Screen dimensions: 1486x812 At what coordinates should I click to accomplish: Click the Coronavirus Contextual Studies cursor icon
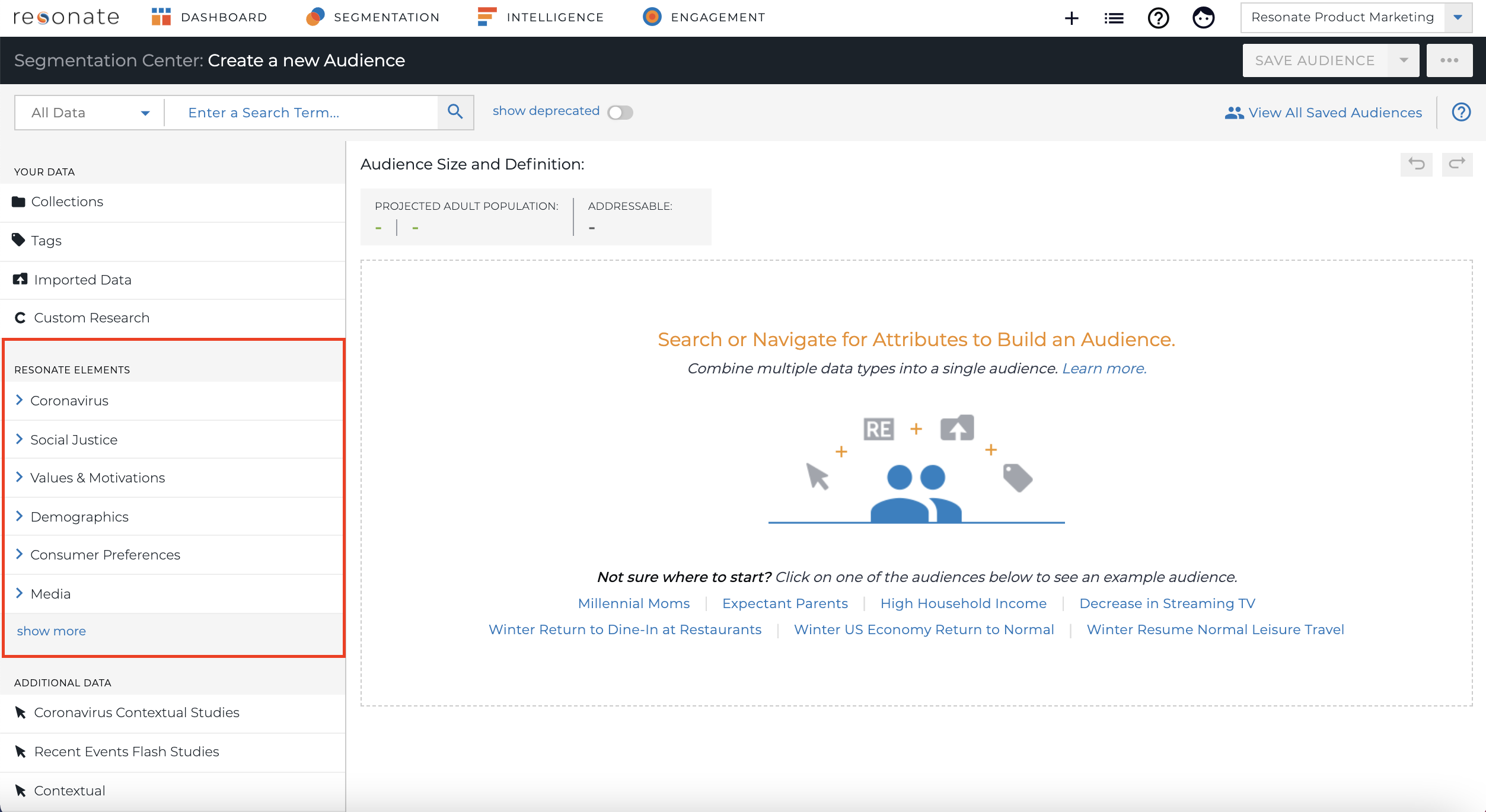click(20, 712)
